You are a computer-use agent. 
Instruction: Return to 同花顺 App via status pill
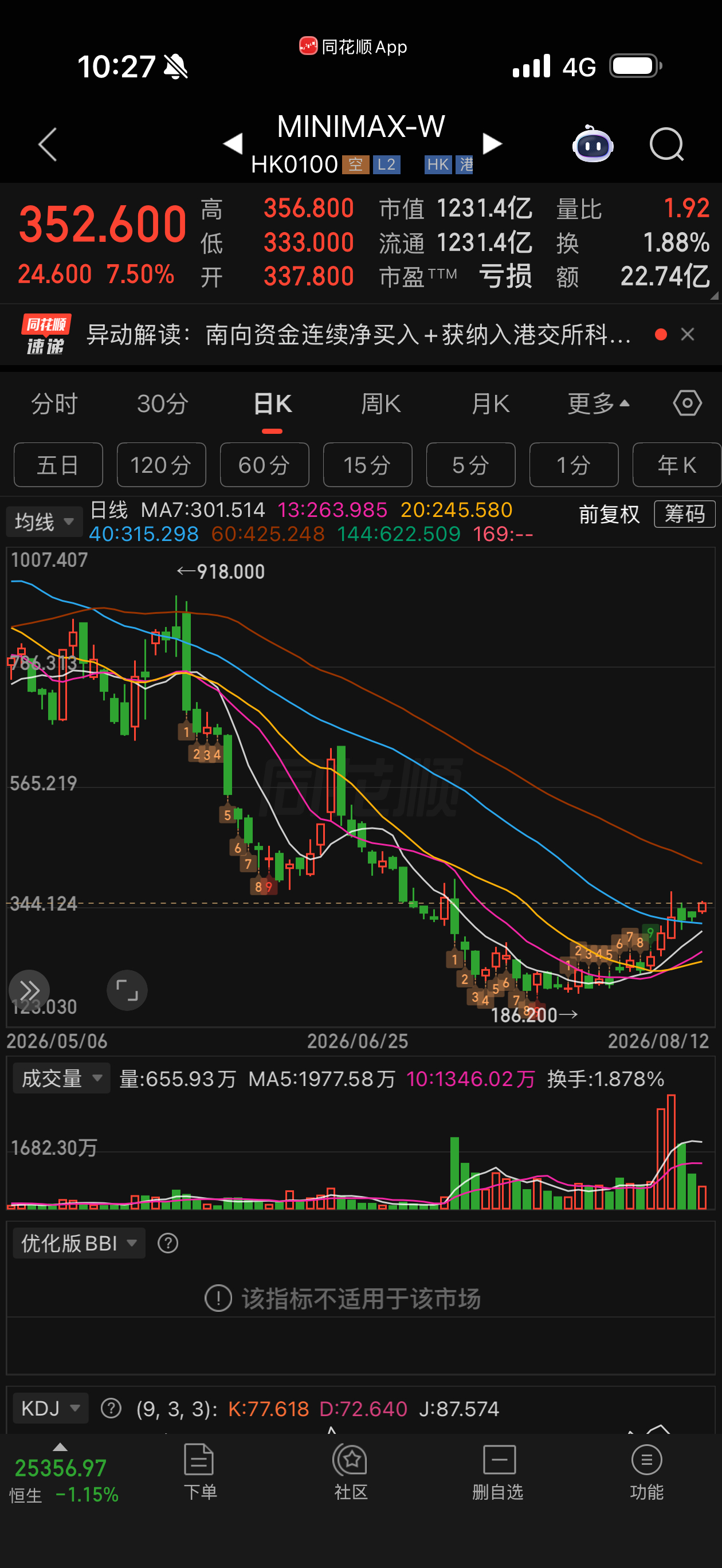(x=353, y=46)
